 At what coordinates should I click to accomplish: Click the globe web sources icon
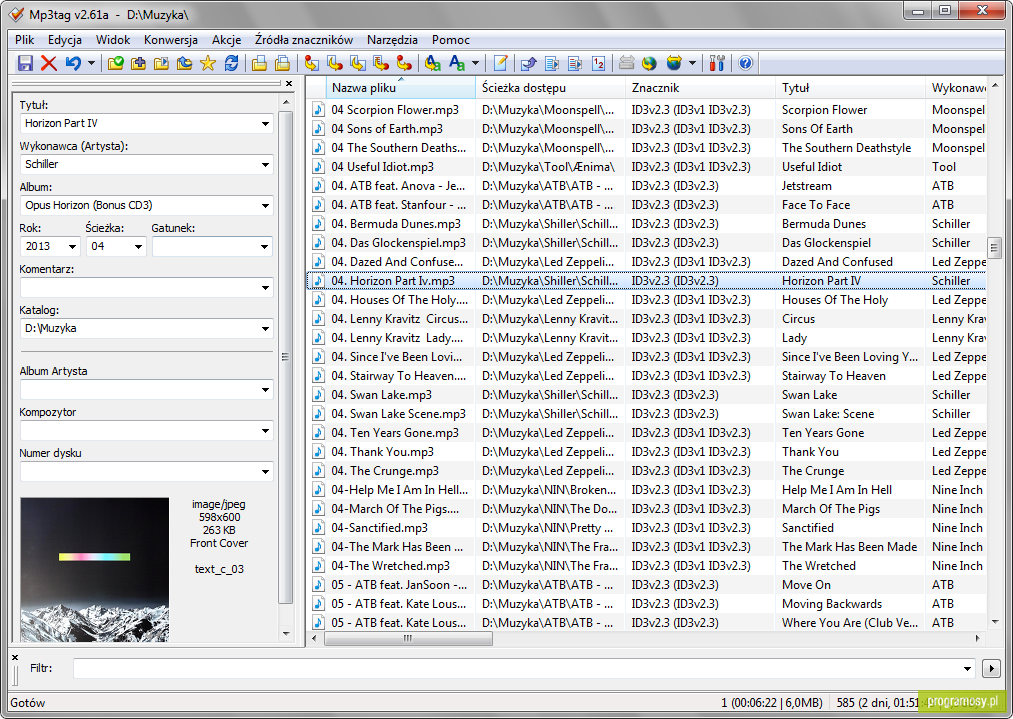click(649, 63)
